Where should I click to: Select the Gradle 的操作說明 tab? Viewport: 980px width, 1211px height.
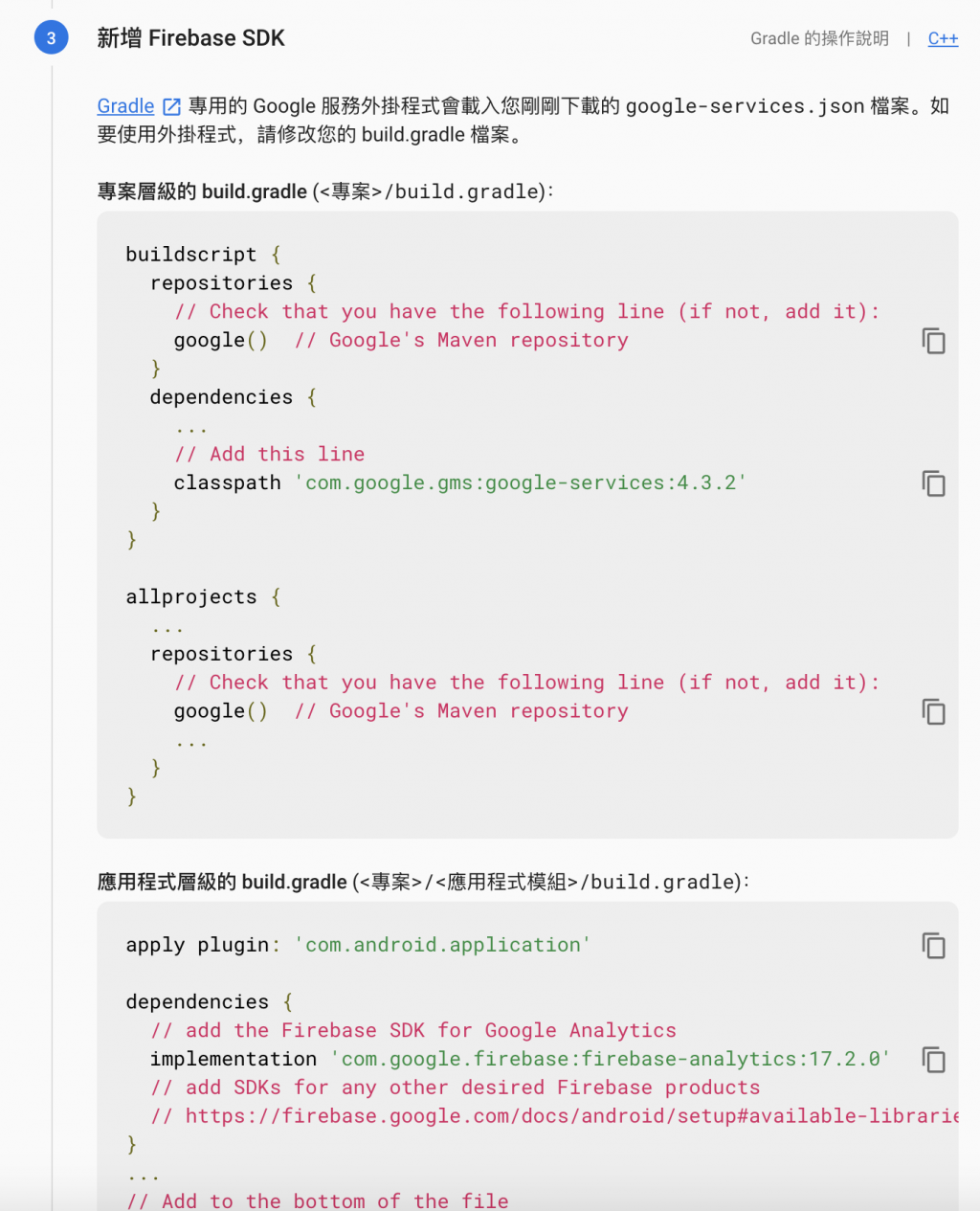coord(819,38)
